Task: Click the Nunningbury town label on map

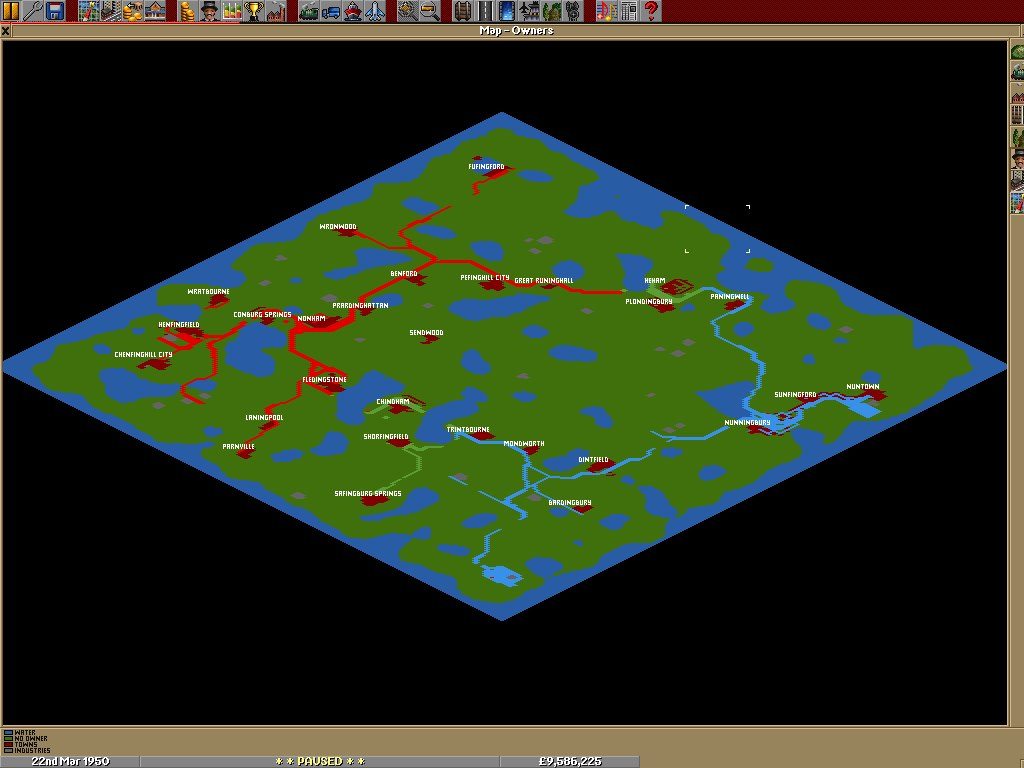Action: [x=748, y=423]
